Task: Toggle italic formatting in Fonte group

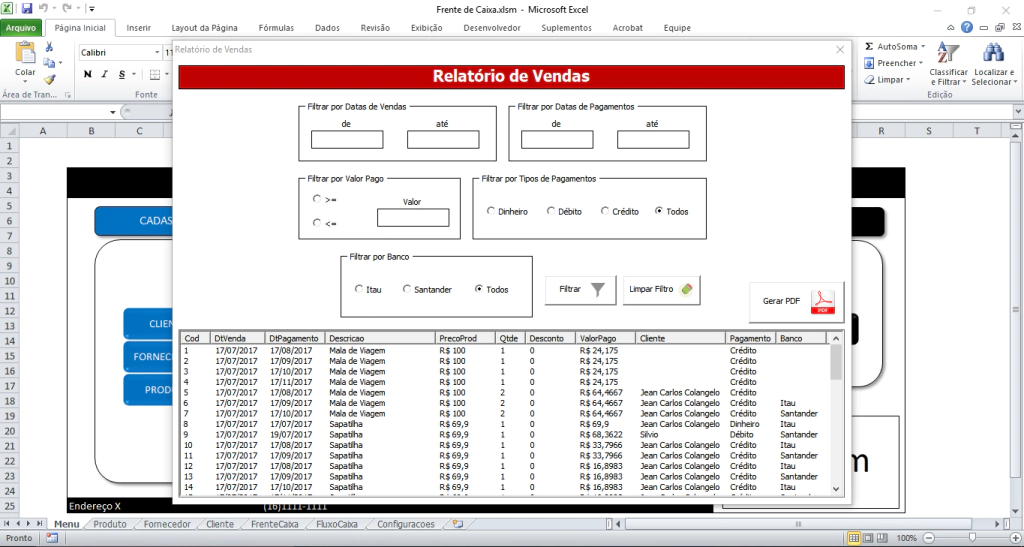Action: [x=103, y=74]
